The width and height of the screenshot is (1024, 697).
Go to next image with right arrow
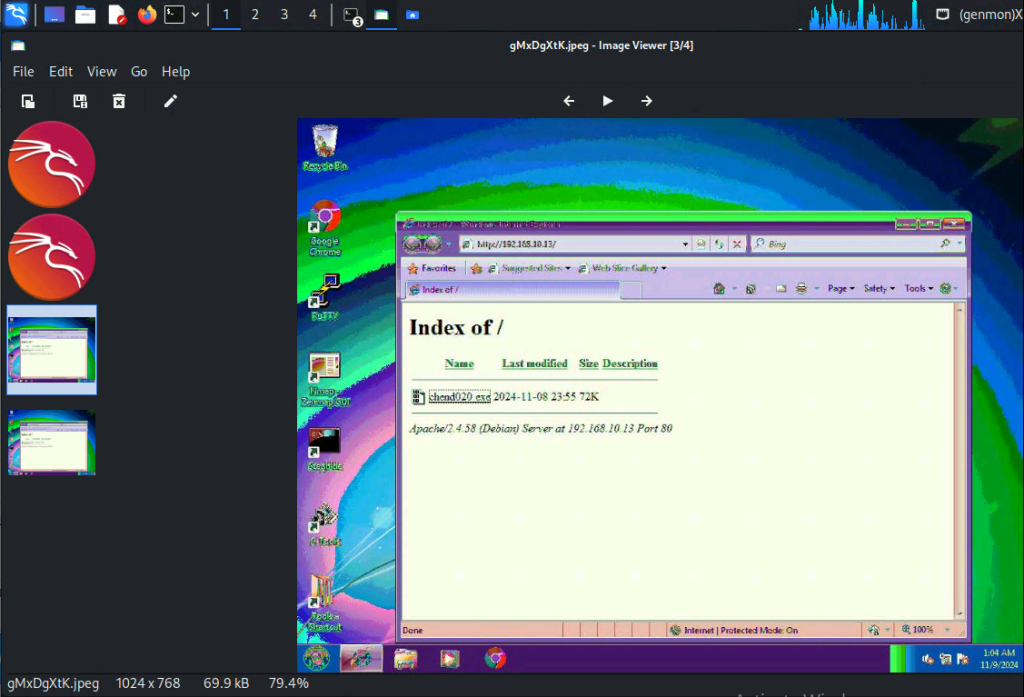646,101
